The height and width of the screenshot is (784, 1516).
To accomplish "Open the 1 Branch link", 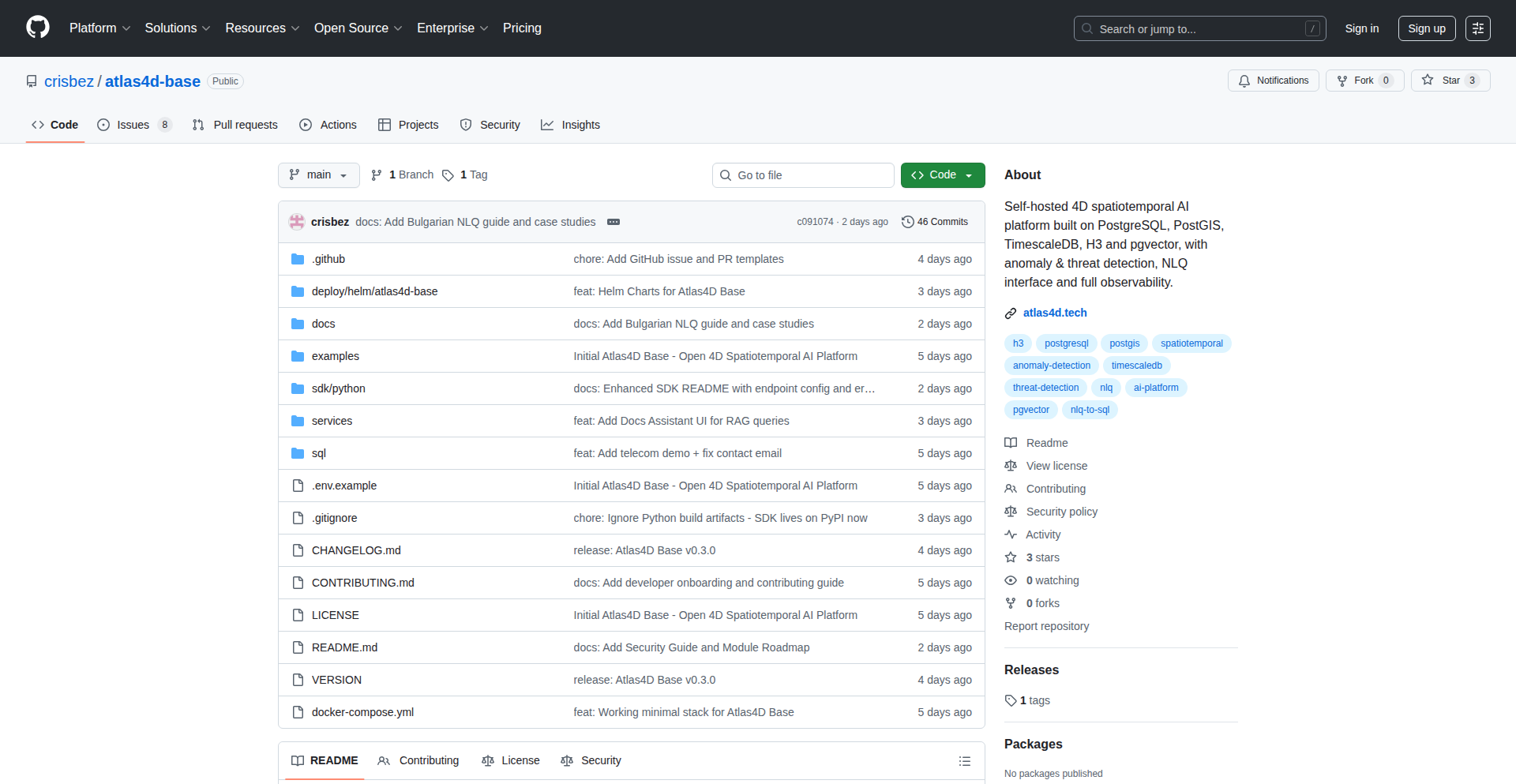I will coord(402,175).
